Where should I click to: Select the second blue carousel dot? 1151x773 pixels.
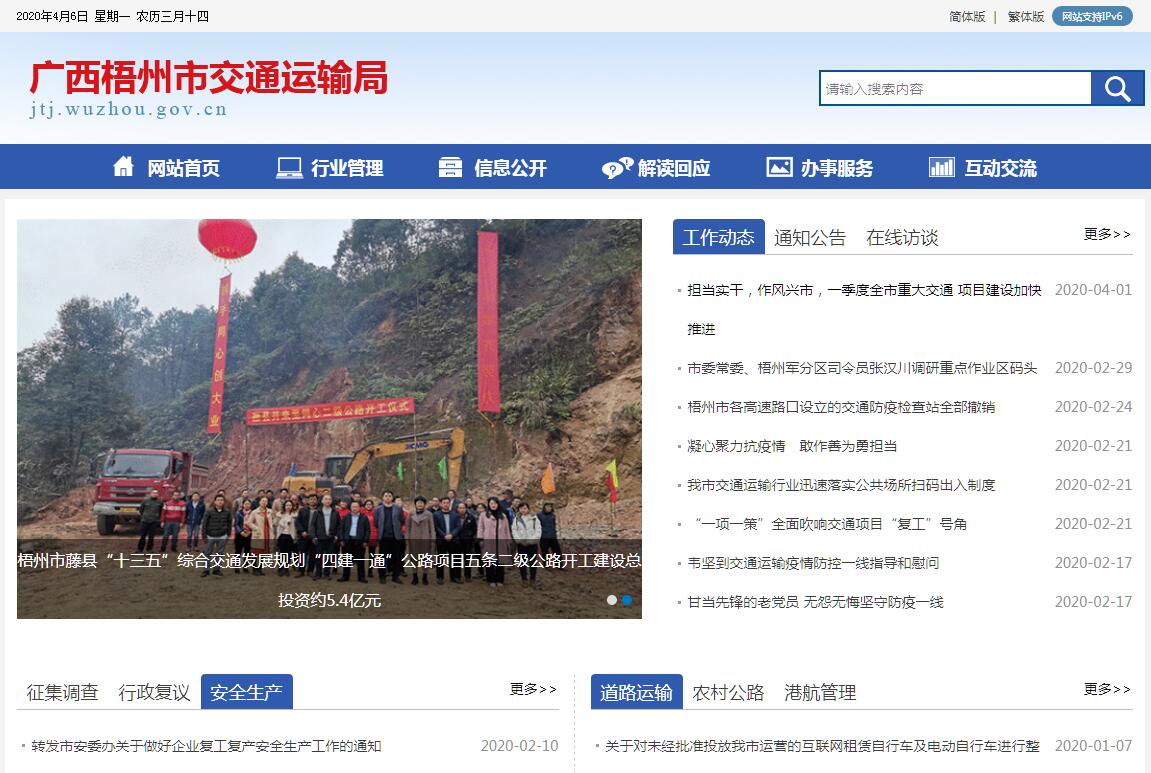coord(627,600)
